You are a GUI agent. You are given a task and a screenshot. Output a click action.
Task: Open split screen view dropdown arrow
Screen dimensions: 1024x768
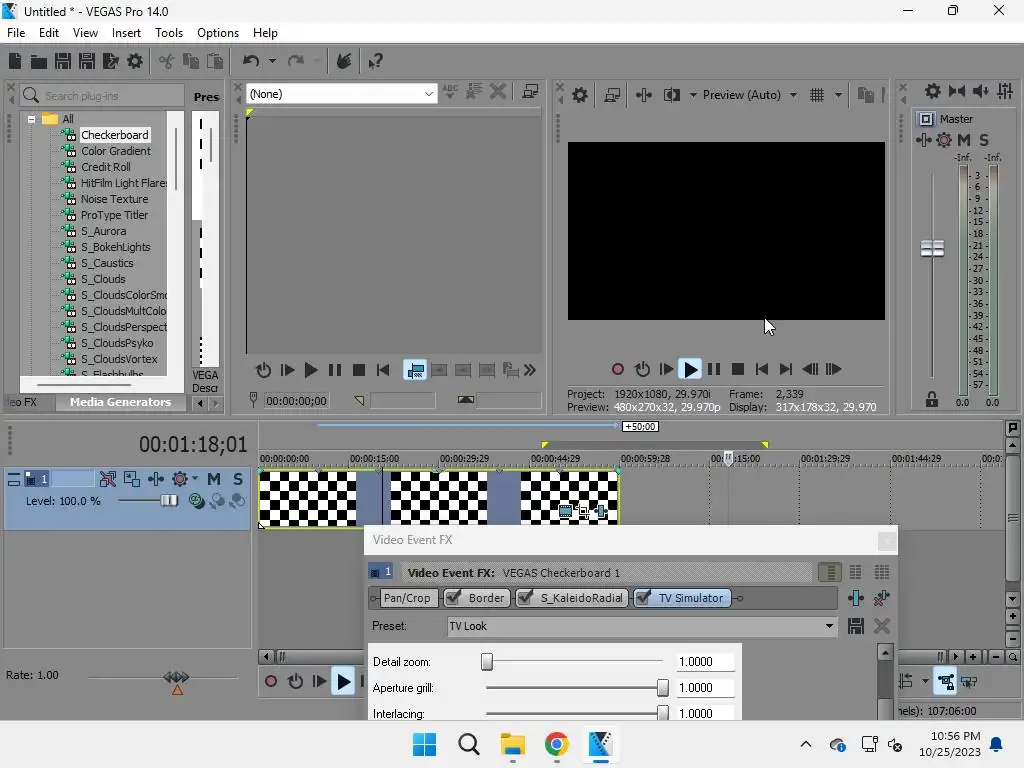(x=693, y=95)
